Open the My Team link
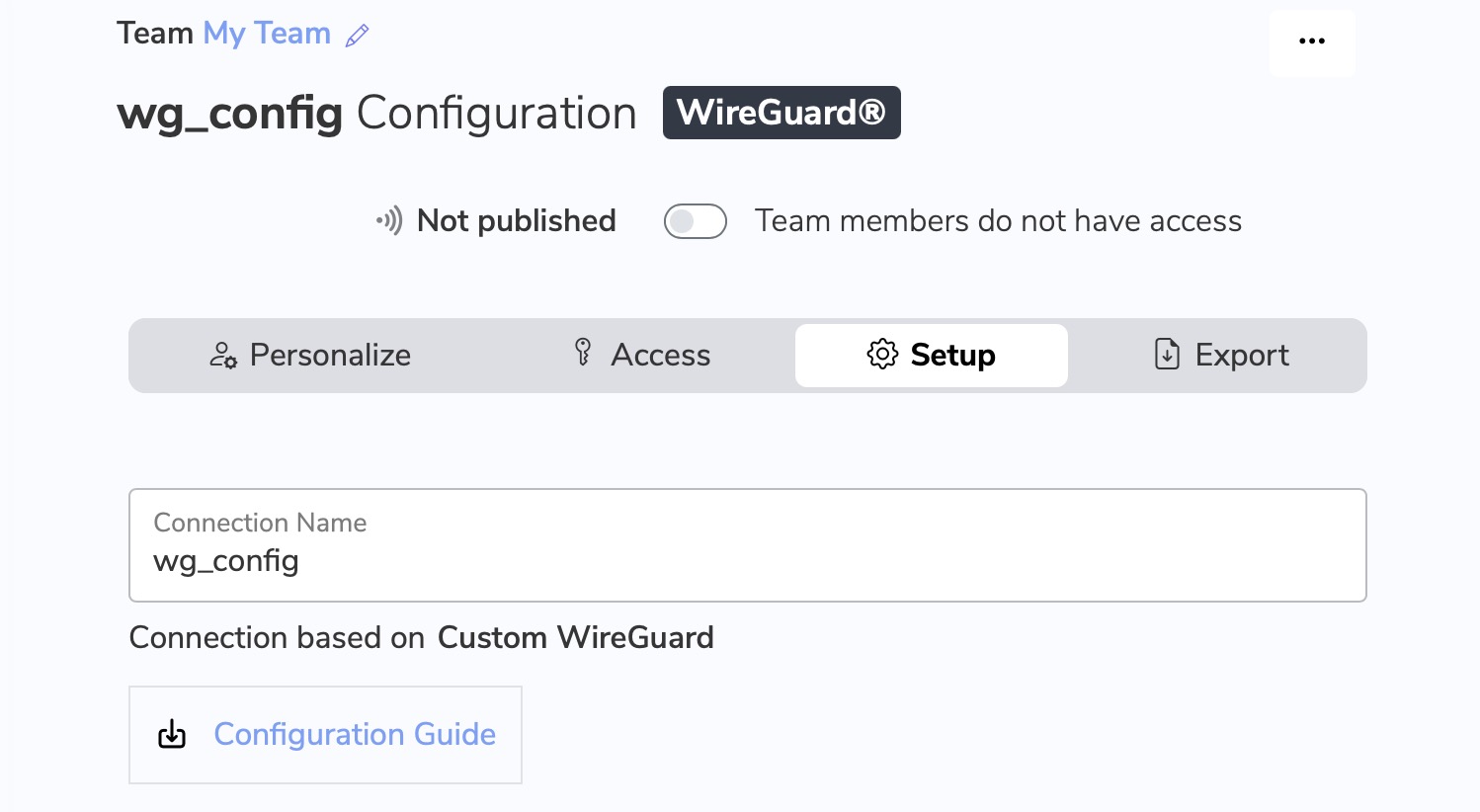The height and width of the screenshot is (812, 1480). 267,34
